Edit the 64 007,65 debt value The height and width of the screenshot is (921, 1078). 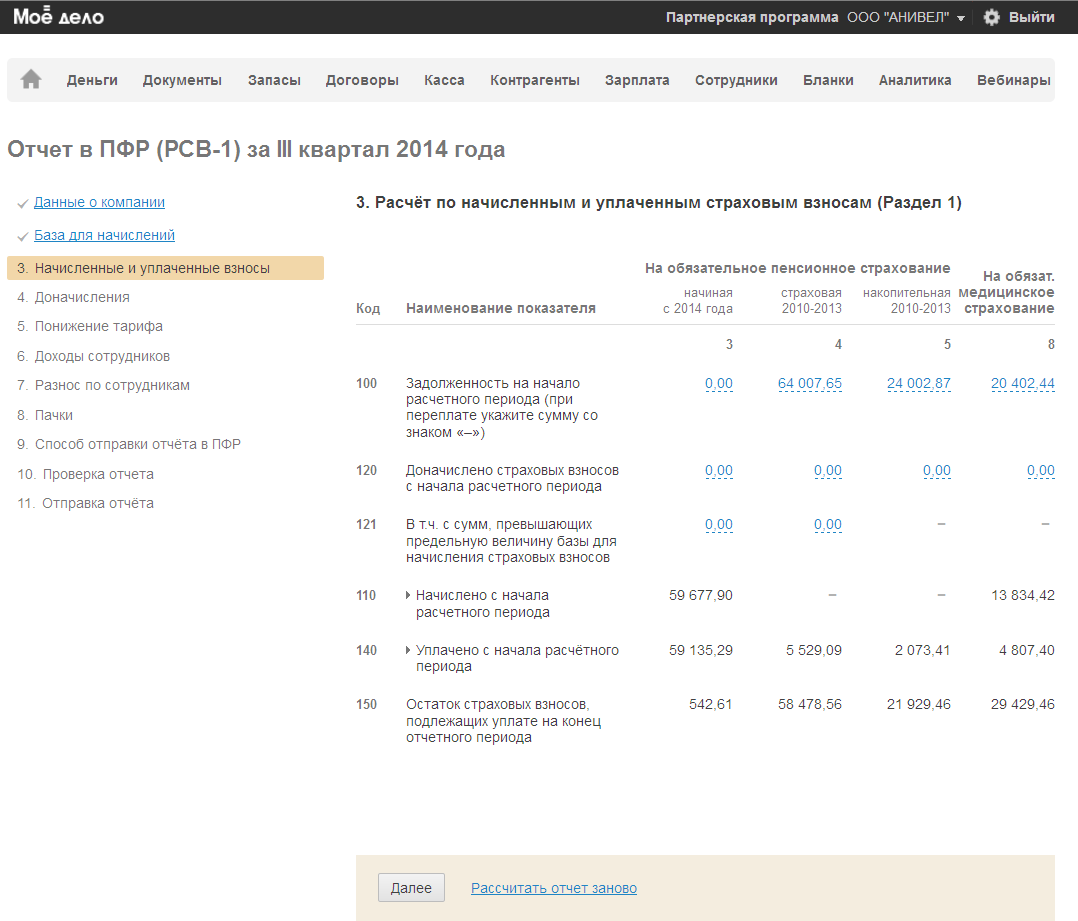pos(809,383)
